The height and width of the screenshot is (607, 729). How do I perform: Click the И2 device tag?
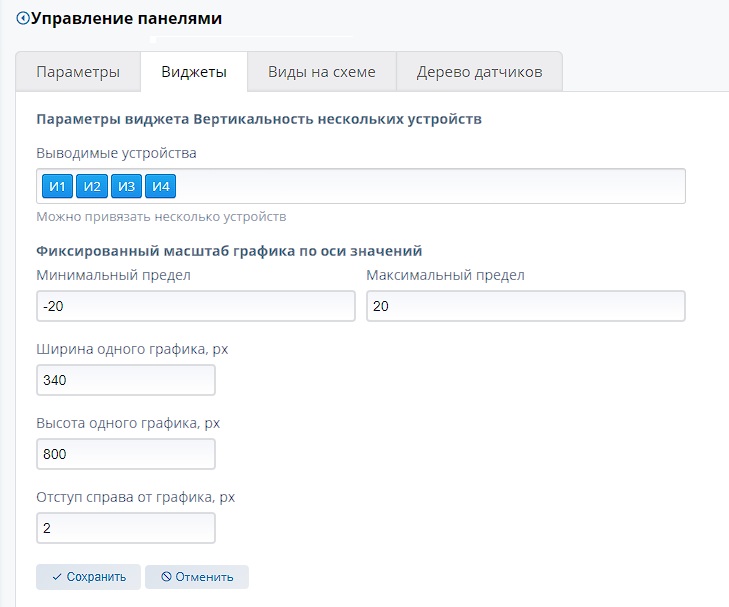point(92,186)
